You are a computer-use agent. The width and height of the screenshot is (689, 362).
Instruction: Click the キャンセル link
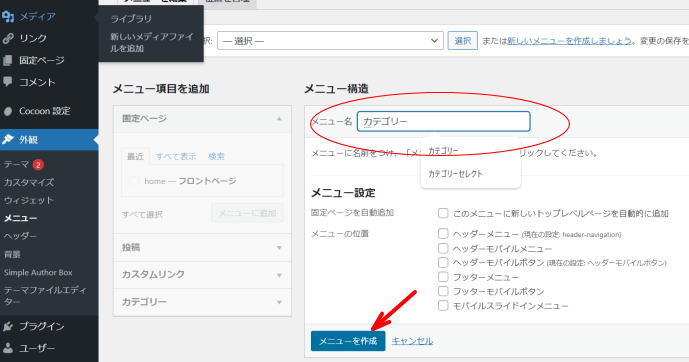pos(412,341)
